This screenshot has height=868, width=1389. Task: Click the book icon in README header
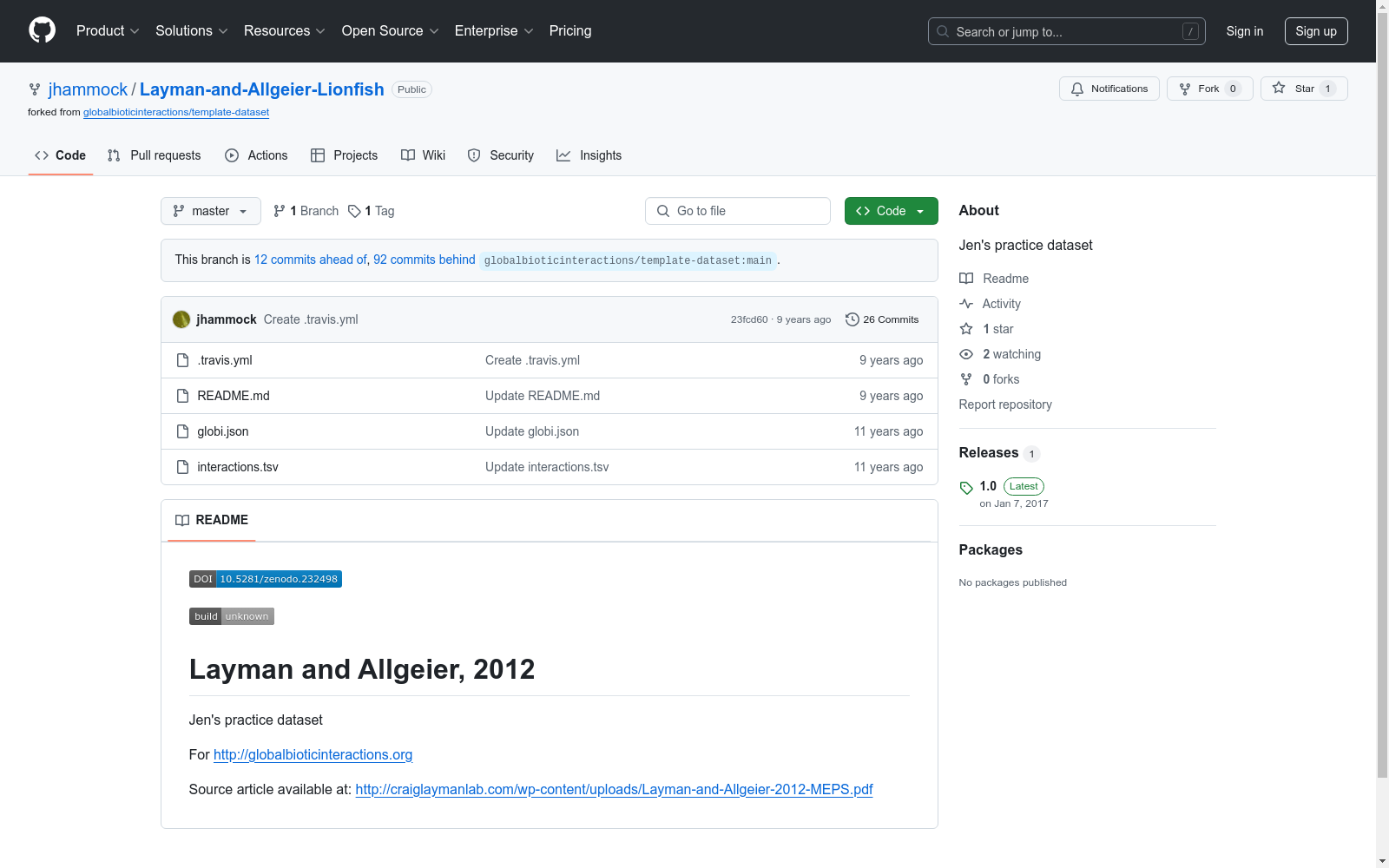tap(182, 520)
